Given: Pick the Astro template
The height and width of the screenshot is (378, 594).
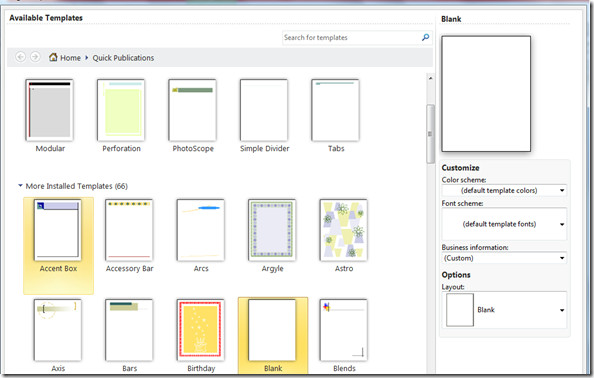Looking at the screenshot, I should coord(344,230).
